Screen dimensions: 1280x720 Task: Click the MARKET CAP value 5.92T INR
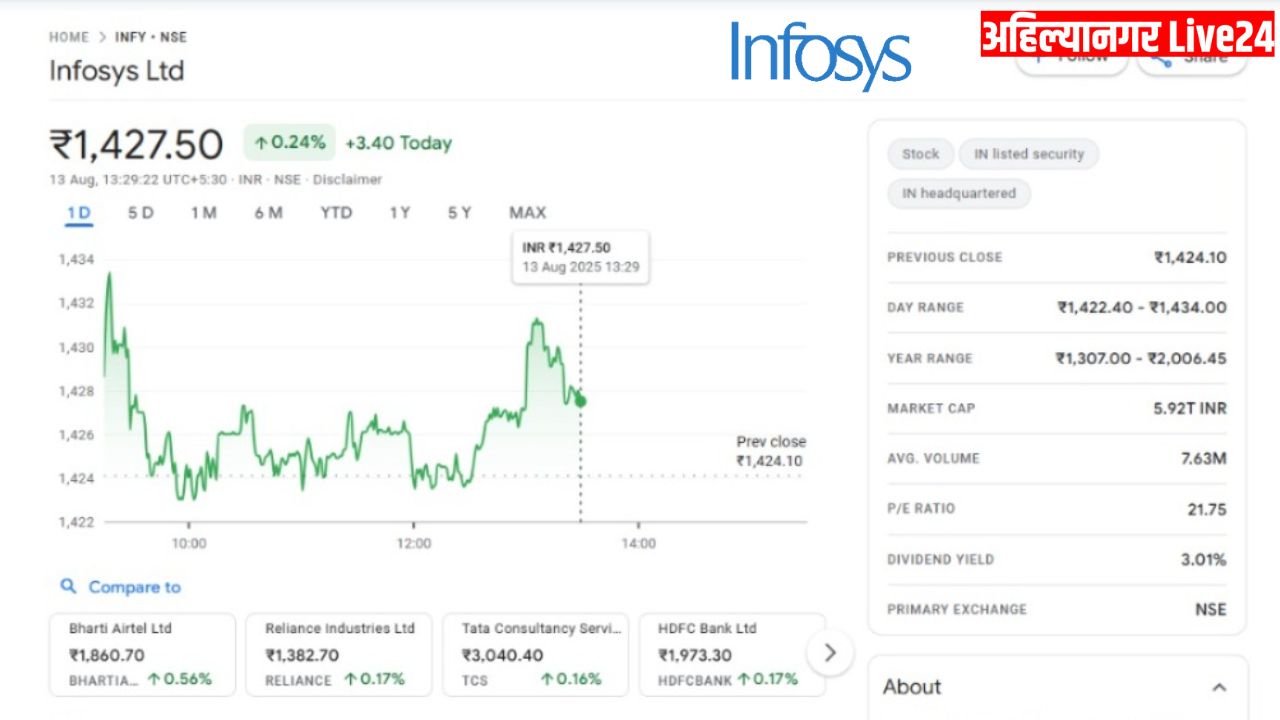pos(1189,408)
